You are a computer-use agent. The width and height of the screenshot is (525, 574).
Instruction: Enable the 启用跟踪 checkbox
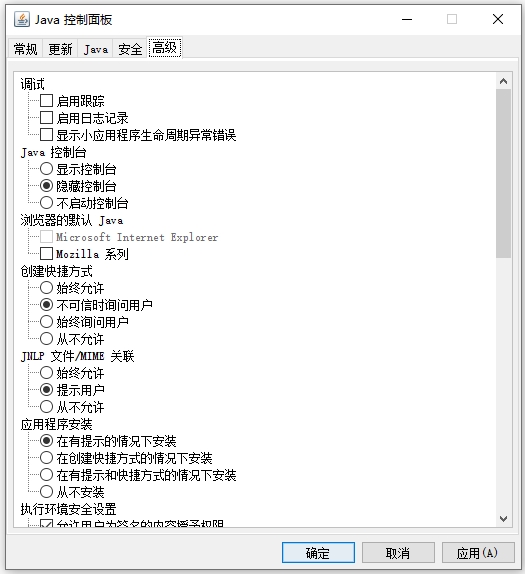(x=46, y=101)
